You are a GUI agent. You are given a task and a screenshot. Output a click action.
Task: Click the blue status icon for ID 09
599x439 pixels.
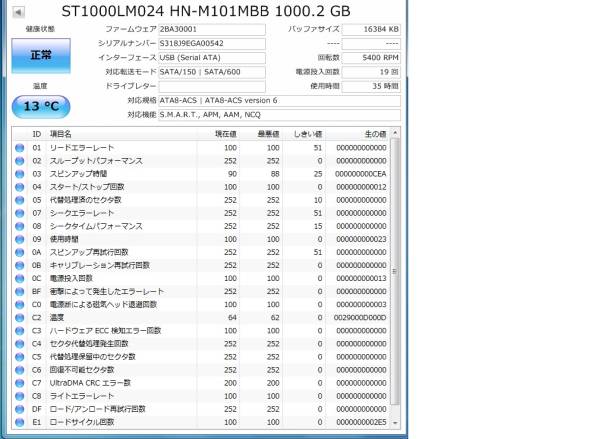pyautogui.click(x=19, y=239)
